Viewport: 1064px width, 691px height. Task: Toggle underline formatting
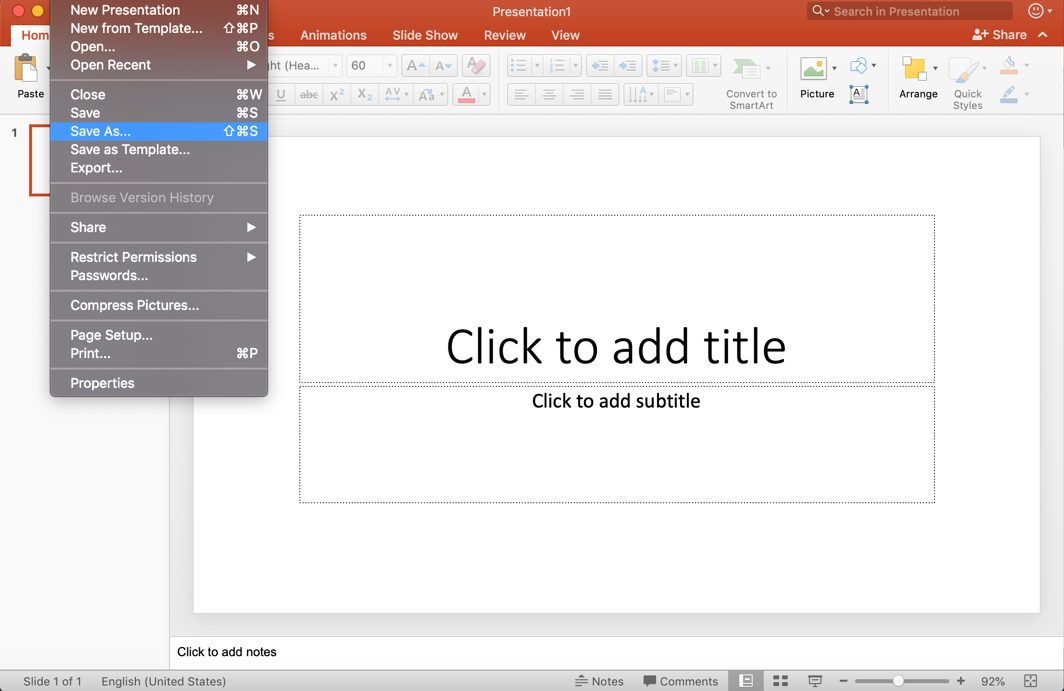(x=280, y=94)
